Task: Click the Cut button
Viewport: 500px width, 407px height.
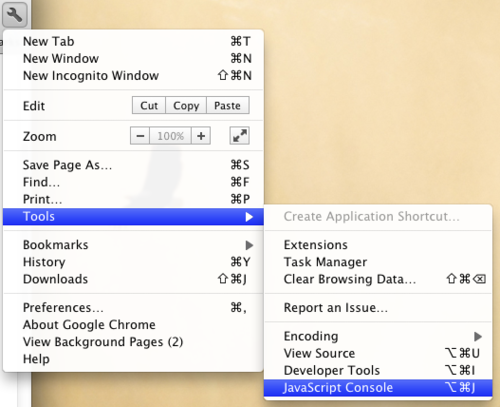Action: coord(149,105)
